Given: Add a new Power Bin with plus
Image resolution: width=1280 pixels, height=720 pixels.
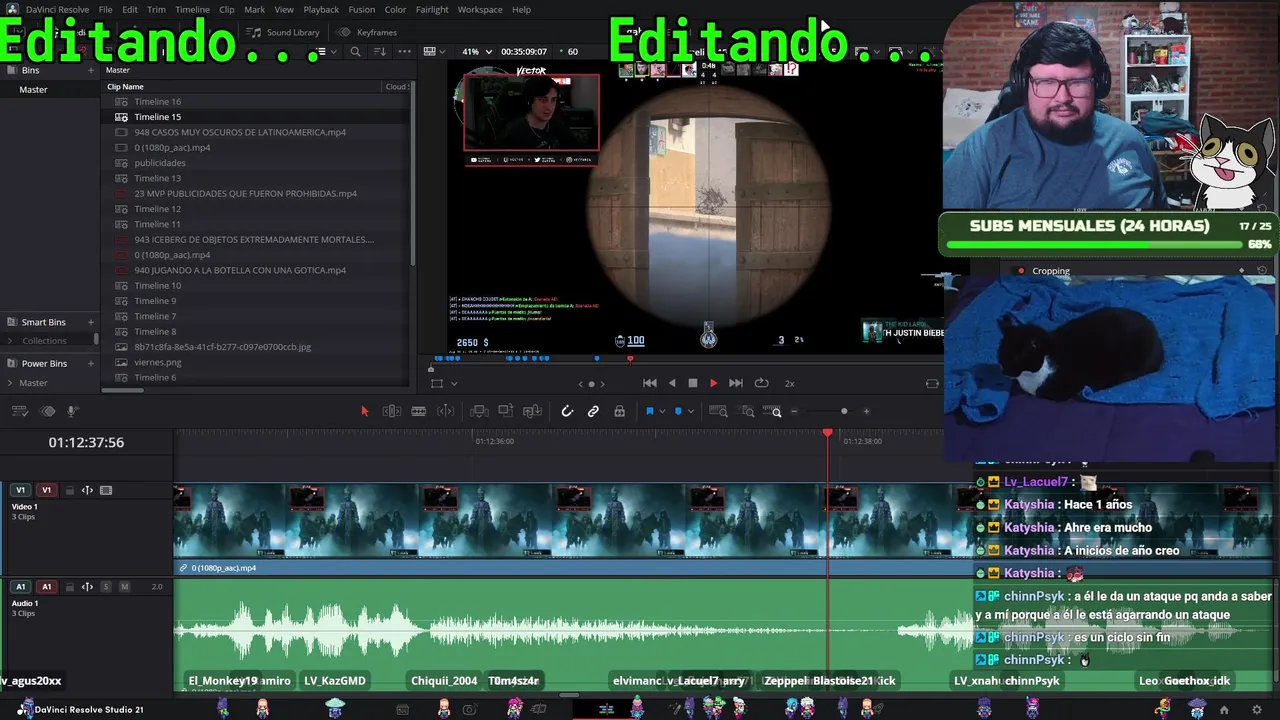Looking at the screenshot, I should pyautogui.click(x=91, y=363).
